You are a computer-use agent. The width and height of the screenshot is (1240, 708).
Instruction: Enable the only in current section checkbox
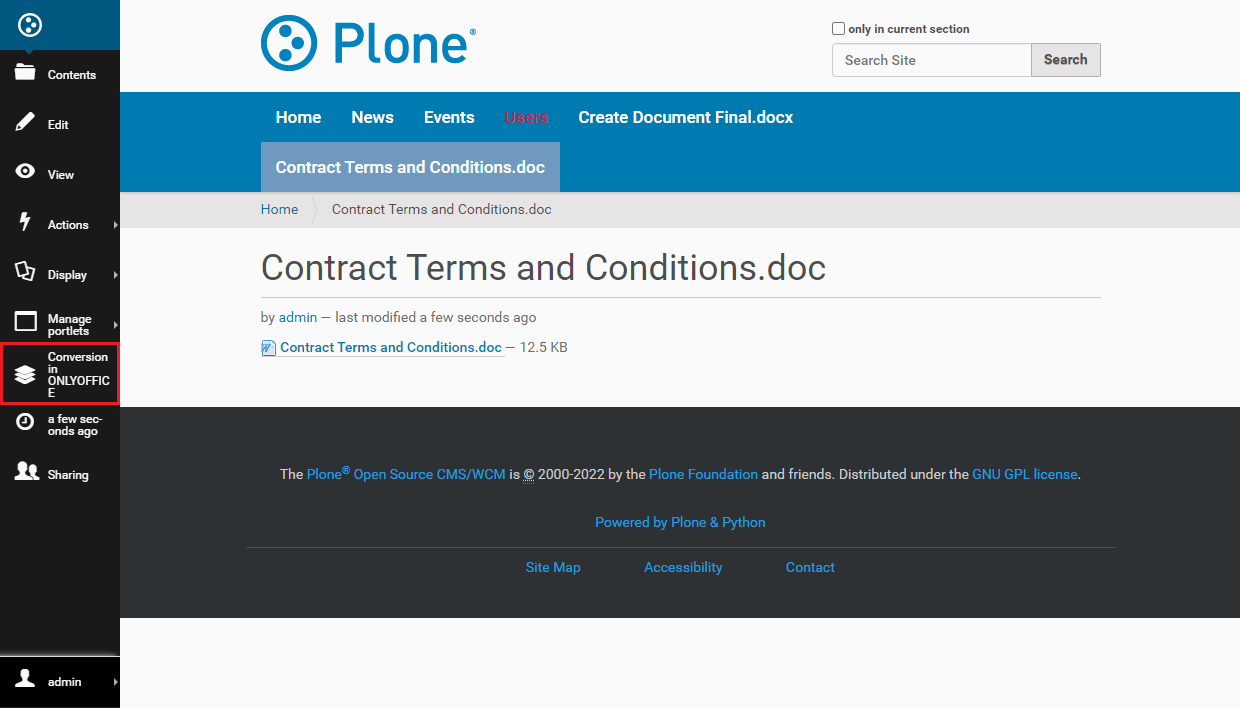tap(839, 29)
